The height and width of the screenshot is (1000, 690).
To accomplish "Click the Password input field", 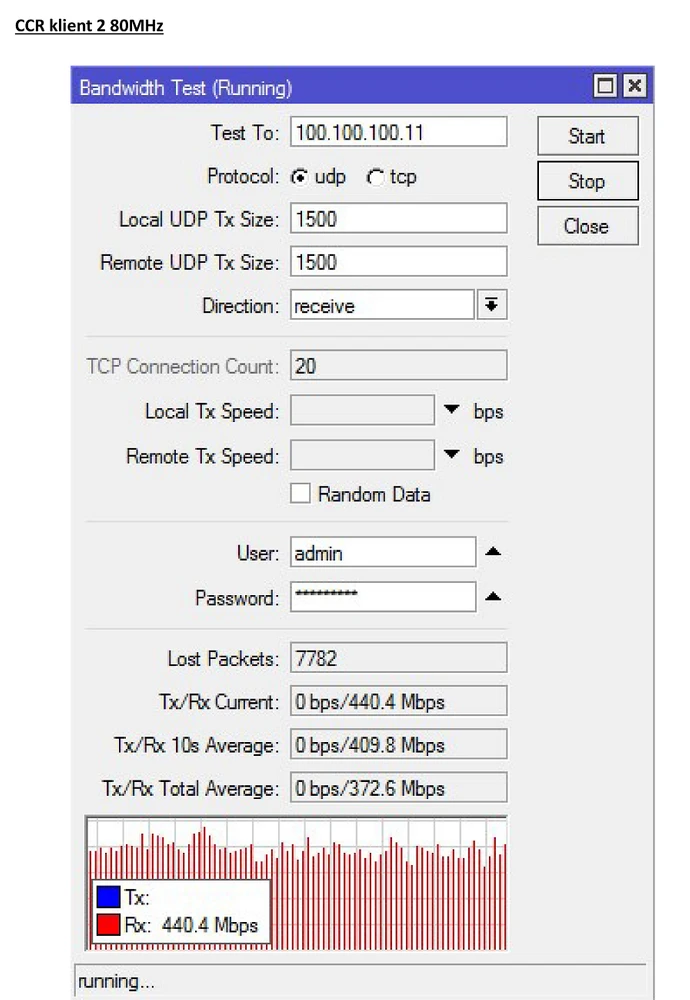I will pos(383,597).
